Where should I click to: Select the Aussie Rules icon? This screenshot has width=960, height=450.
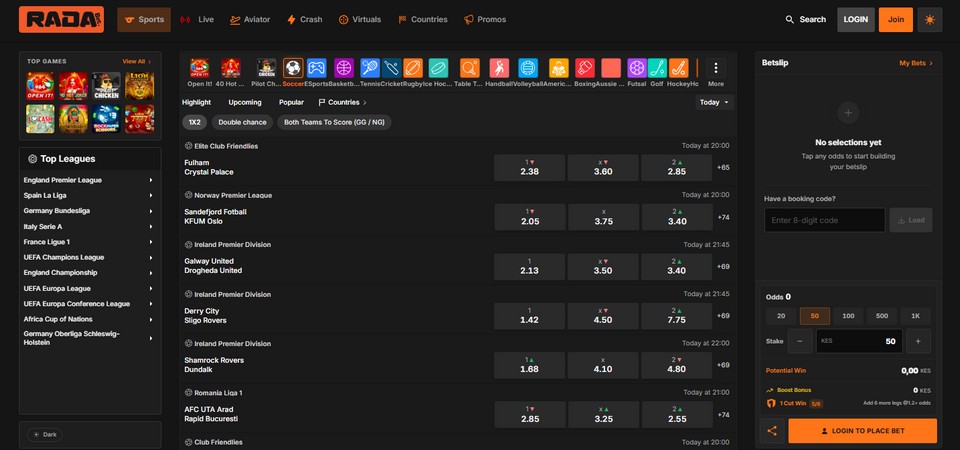(611, 68)
